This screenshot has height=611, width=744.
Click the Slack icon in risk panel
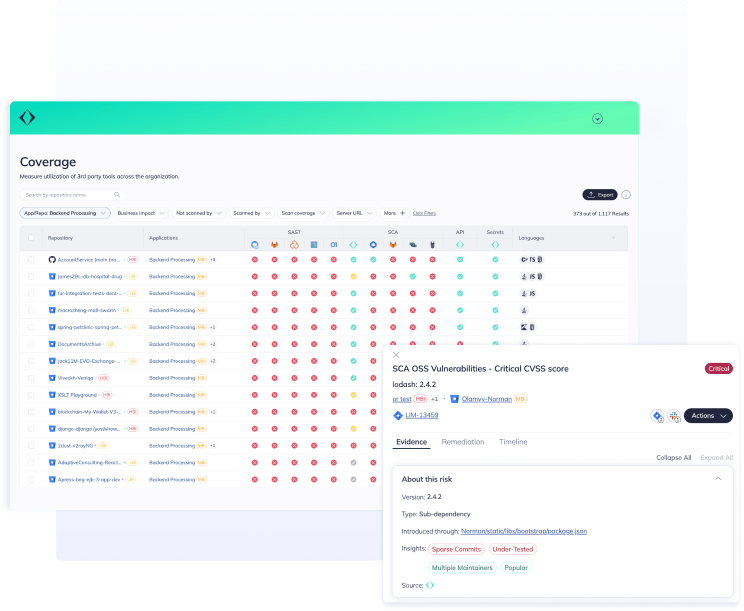(x=674, y=416)
